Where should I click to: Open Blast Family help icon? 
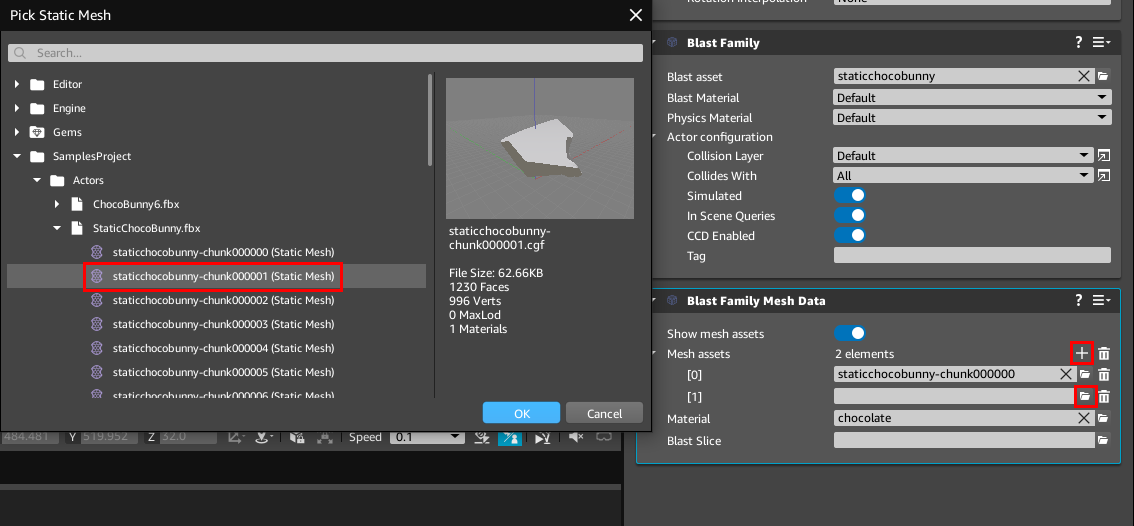tap(1079, 43)
